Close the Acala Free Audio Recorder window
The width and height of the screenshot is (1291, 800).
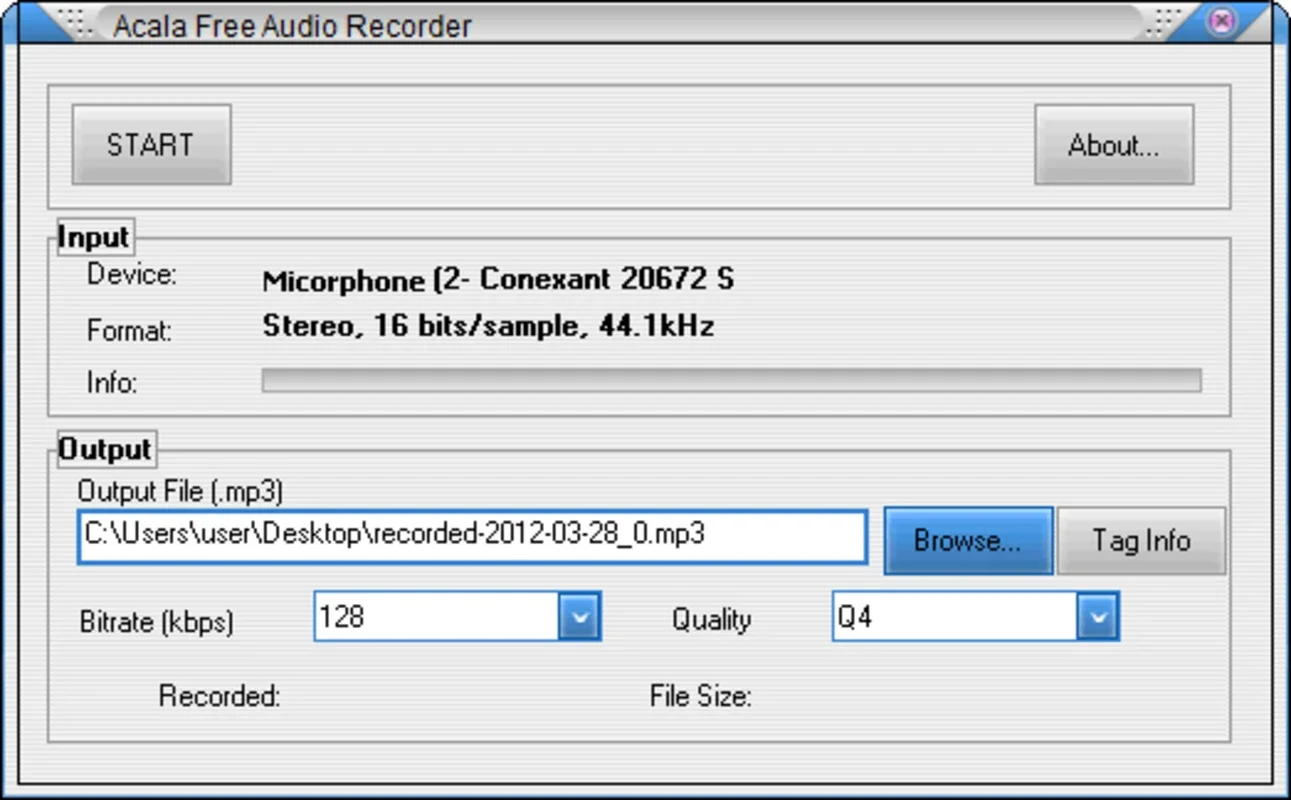tap(1222, 21)
